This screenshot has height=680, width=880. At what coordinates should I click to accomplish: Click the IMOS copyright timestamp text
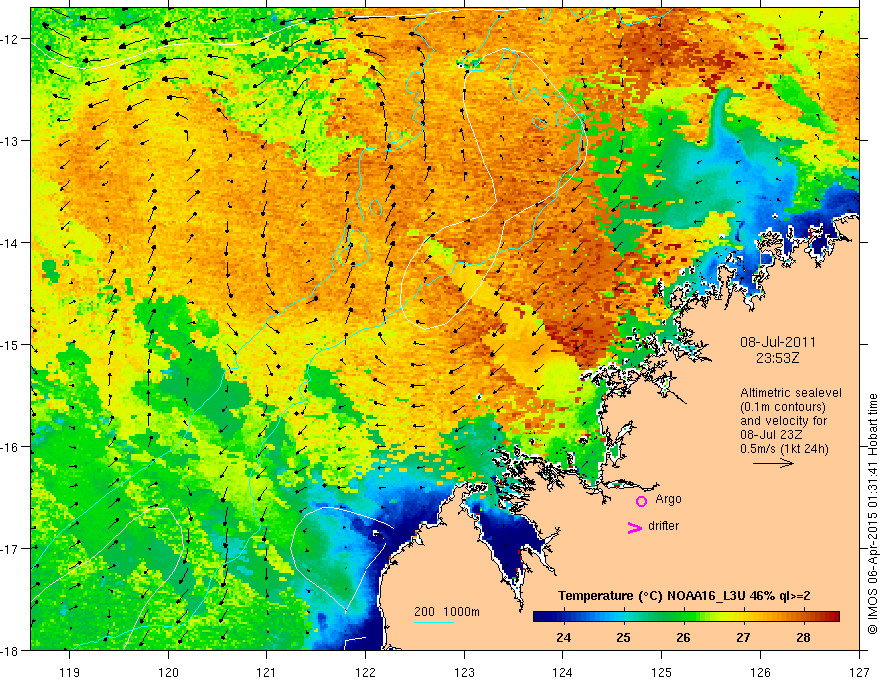click(872, 515)
